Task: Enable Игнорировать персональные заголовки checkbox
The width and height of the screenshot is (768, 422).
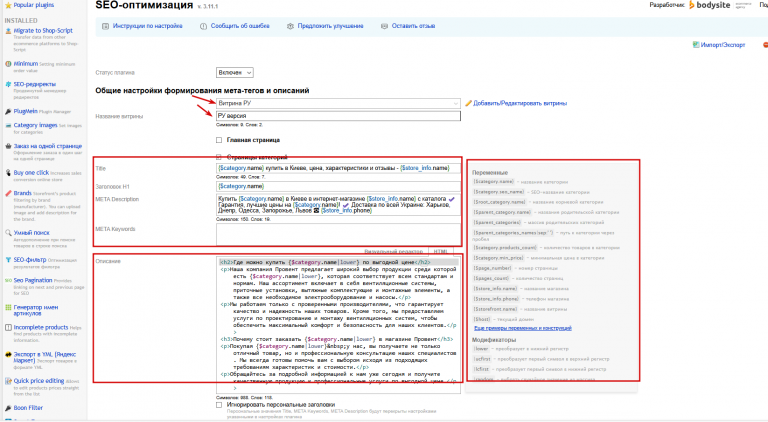Action: (x=219, y=405)
